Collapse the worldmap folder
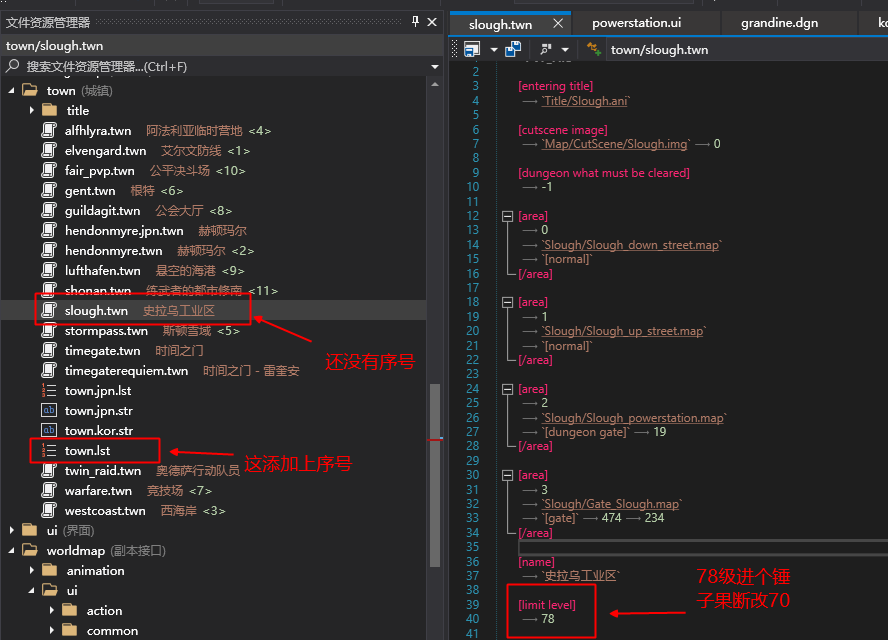 click(11, 550)
